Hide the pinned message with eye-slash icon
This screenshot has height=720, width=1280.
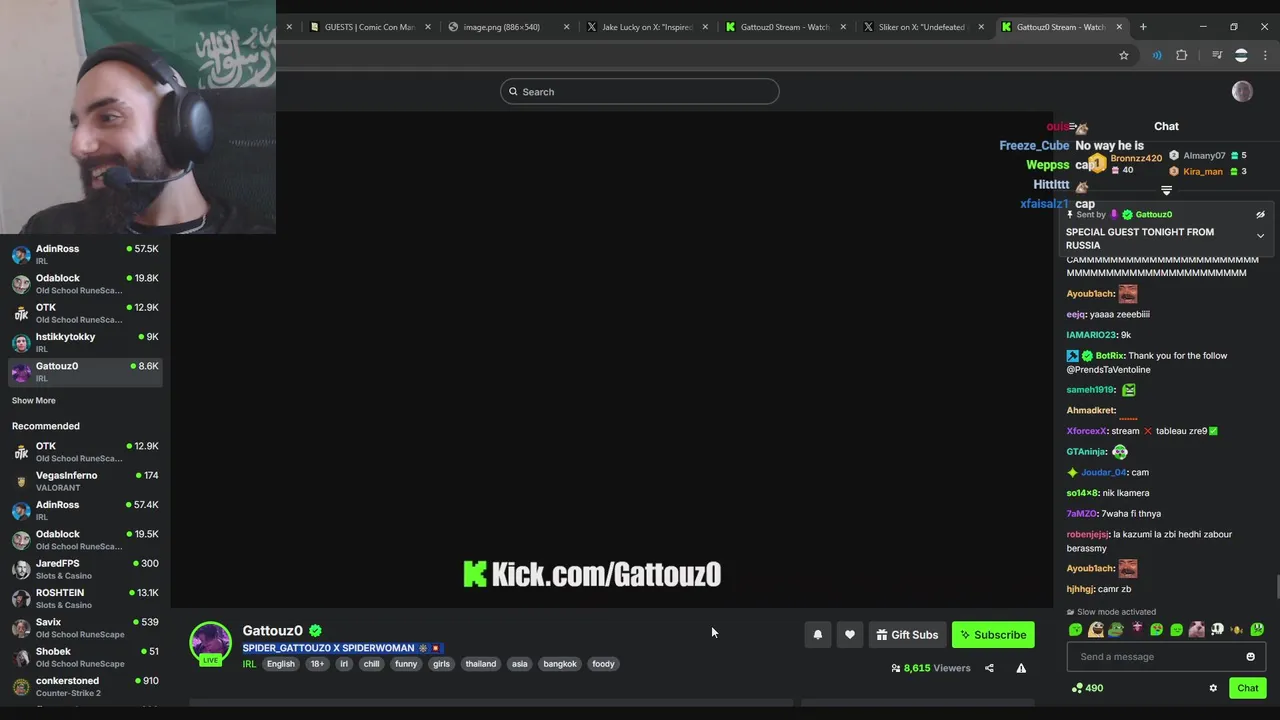point(1260,214)
